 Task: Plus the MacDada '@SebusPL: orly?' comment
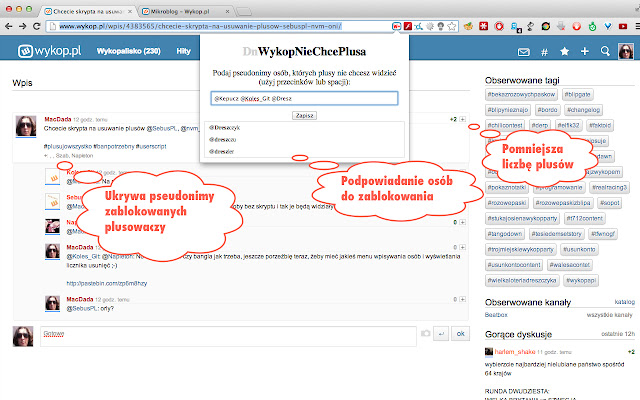click(462, 299)
